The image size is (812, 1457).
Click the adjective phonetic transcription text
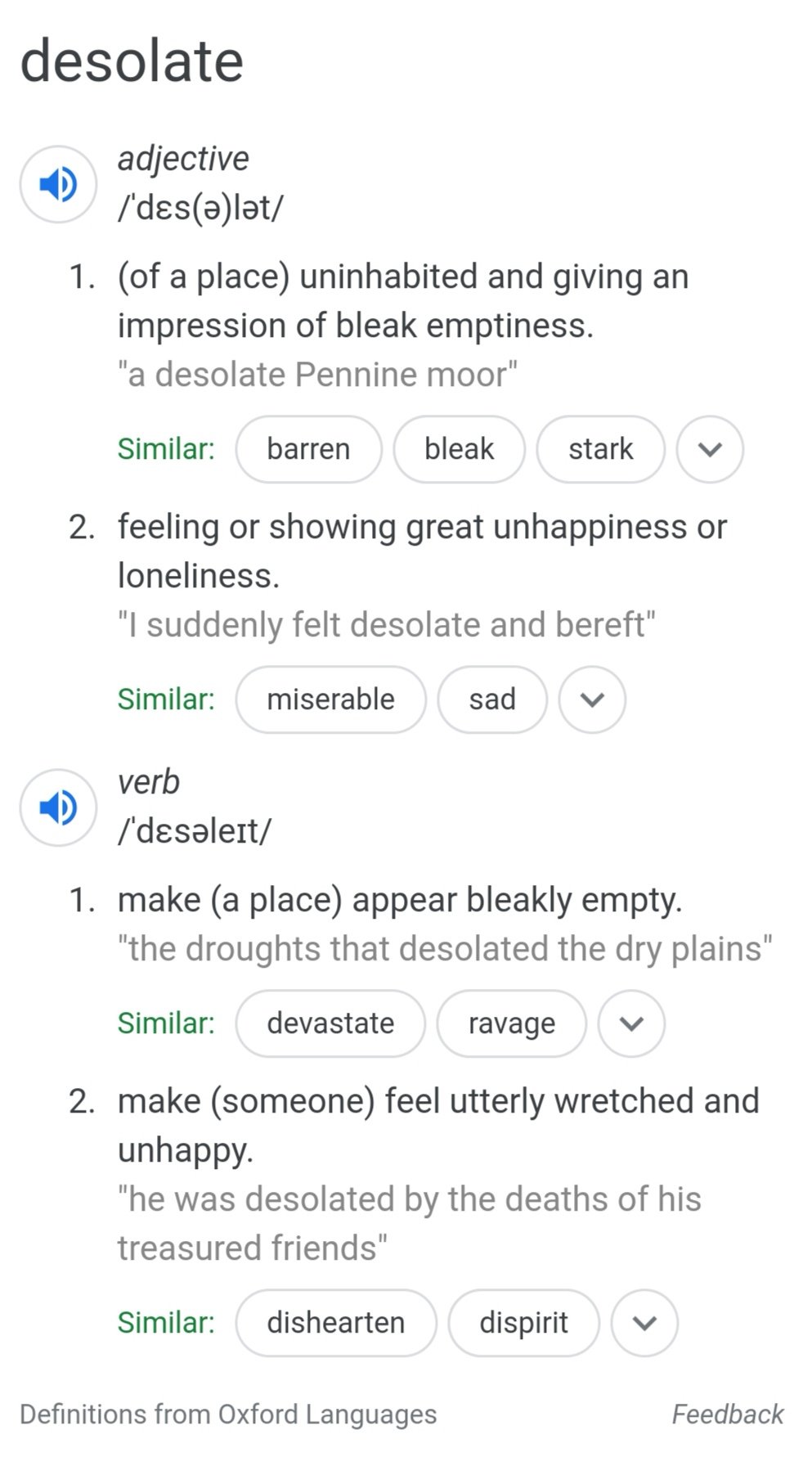click(200, 208)
